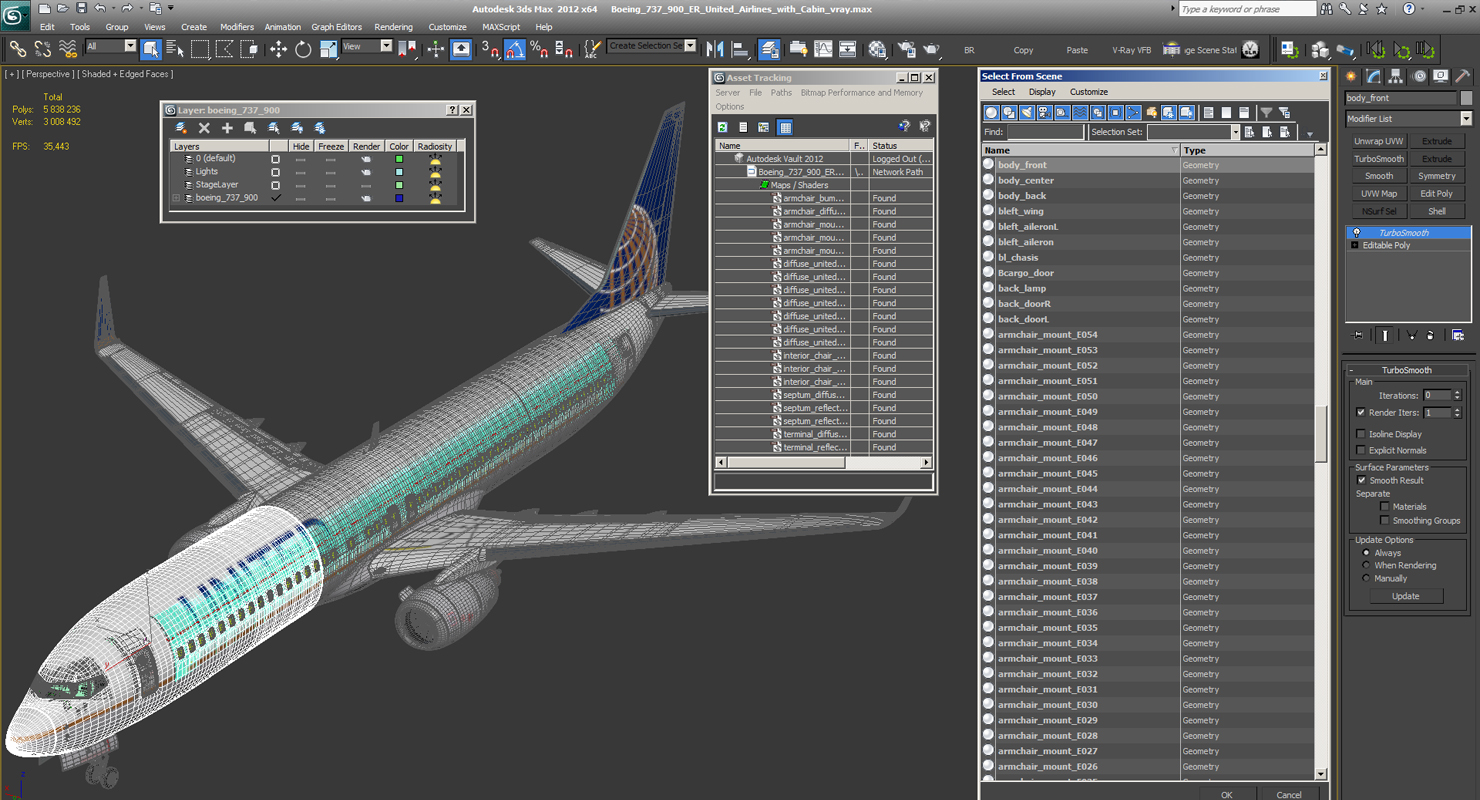Toggle Render Iters checkbox

click(1361, 412)
